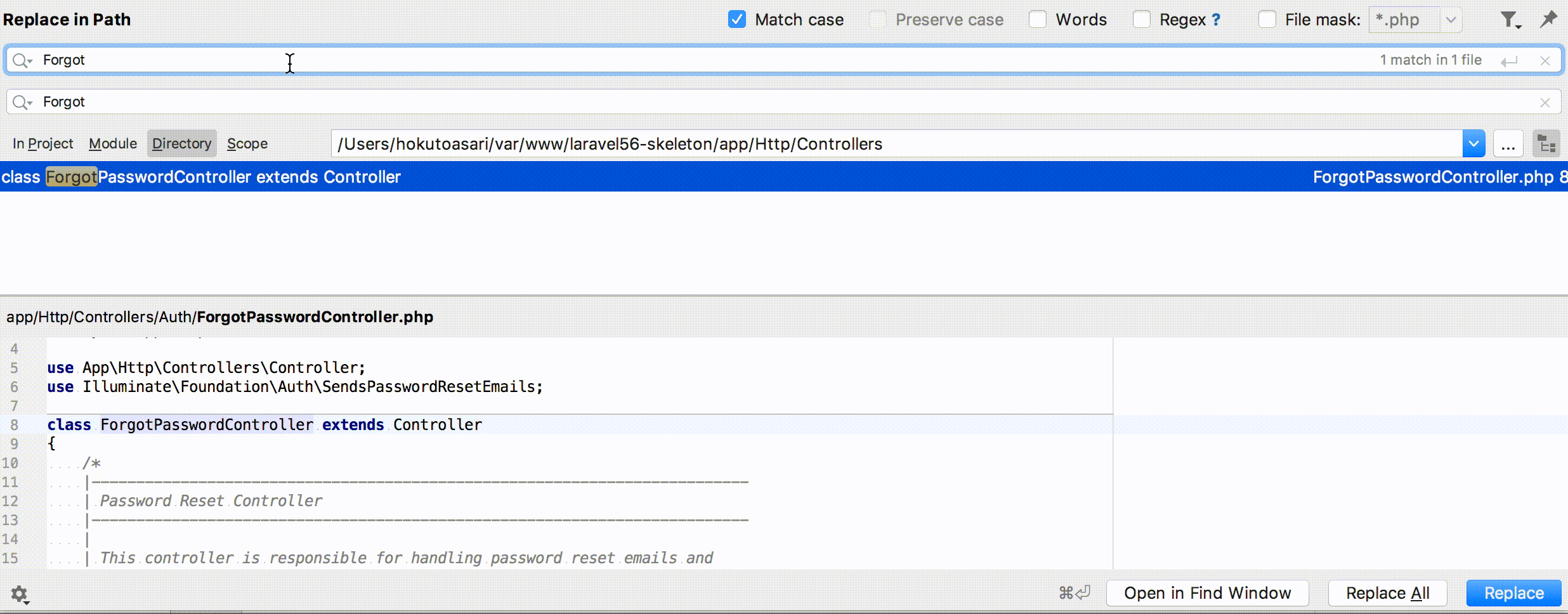This screenshot has height=614, width=1568.
Task: Open directory browser with ellipsis icon
Action: (1509, 143)
